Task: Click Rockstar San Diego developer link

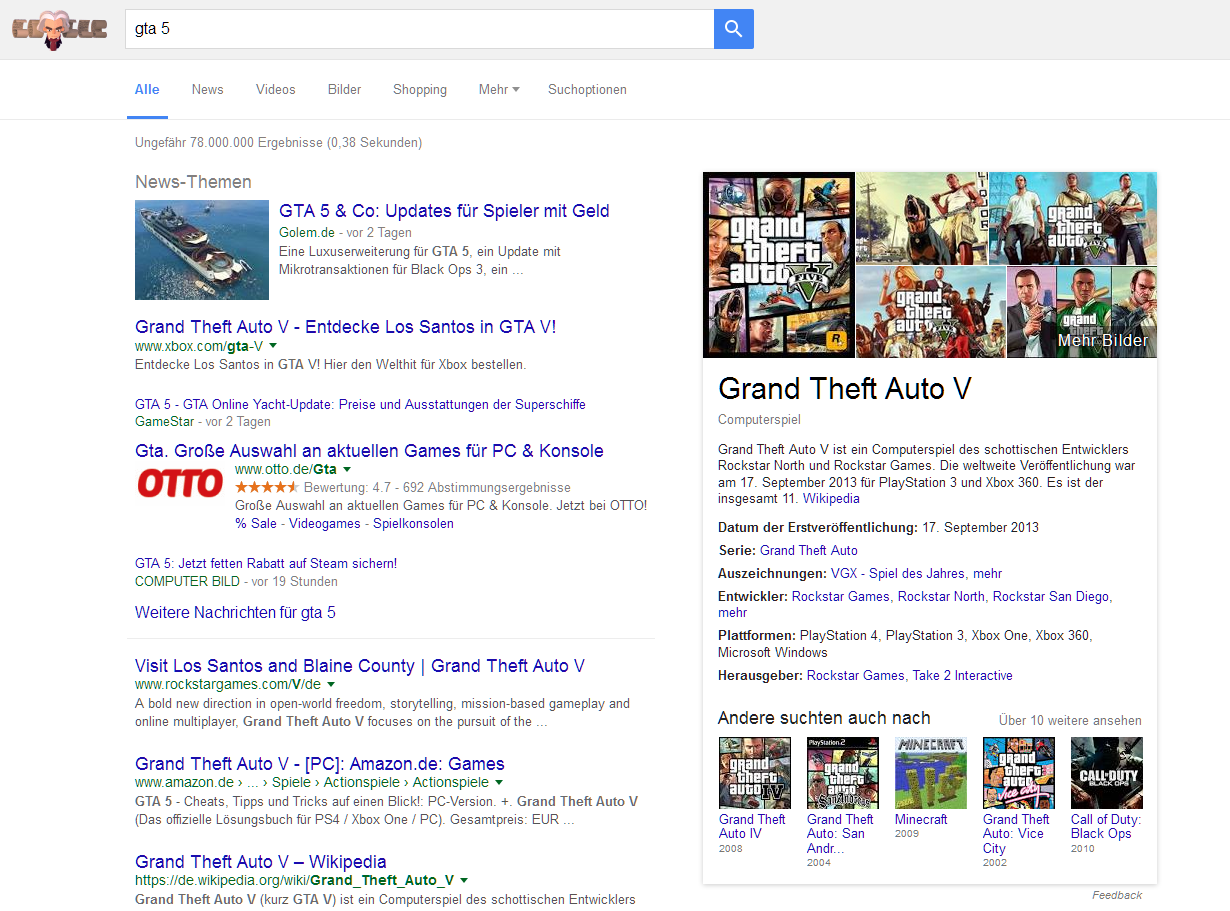Action: pos(1051,596)
